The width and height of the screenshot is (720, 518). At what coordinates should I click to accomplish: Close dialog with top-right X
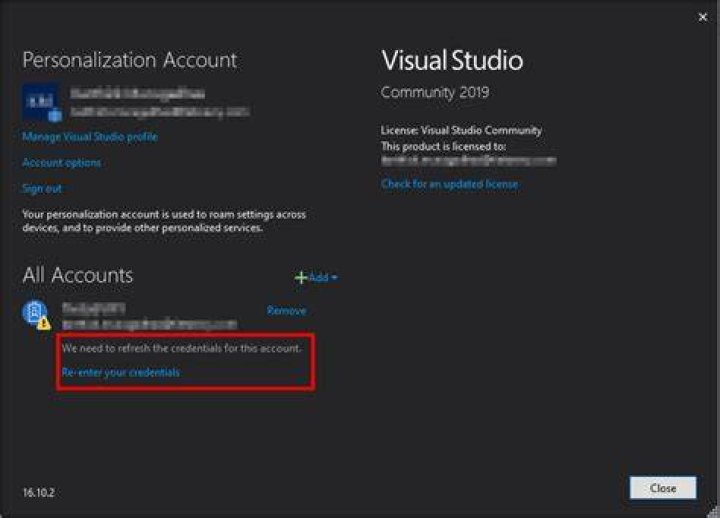click(703, 17)
